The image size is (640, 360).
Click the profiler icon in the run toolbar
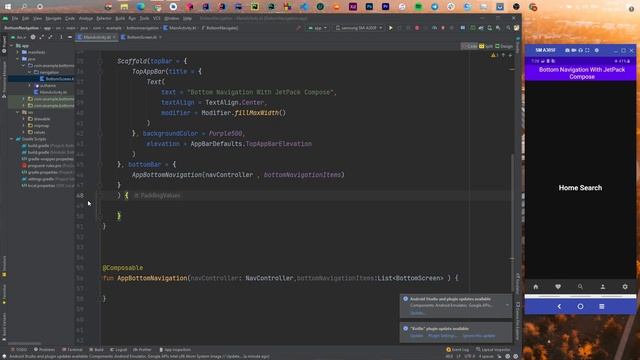click(434, 28)
